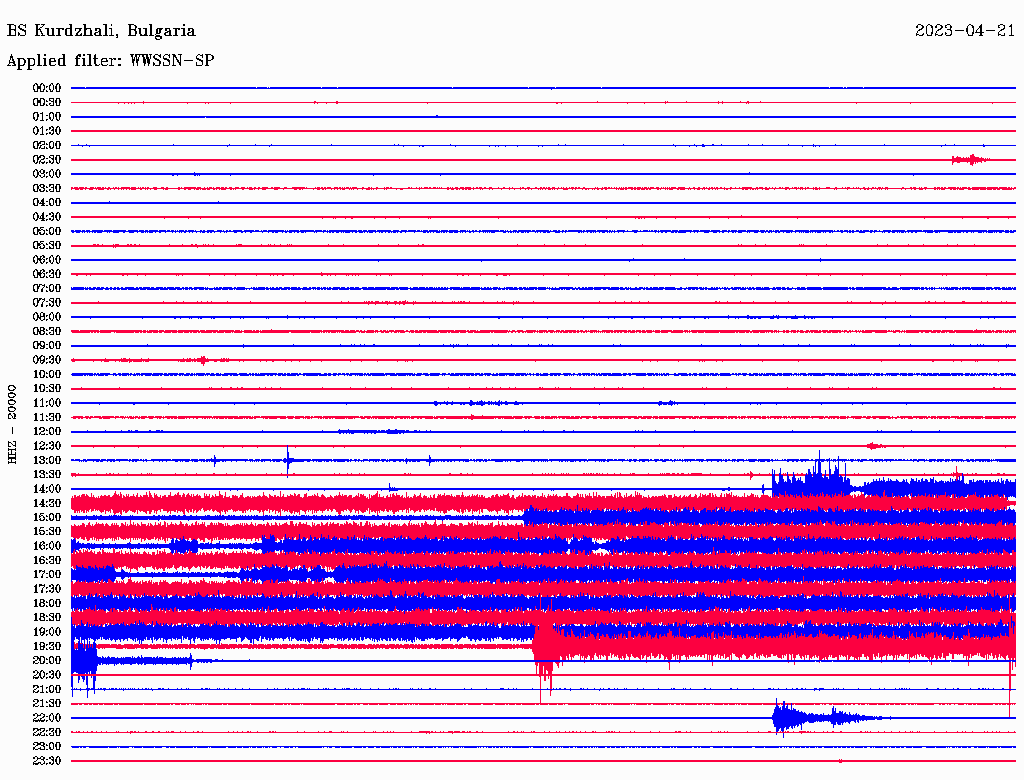1024x780 pixels.
Task: Click the 21:00 time label
Action: tap(47, 689)
